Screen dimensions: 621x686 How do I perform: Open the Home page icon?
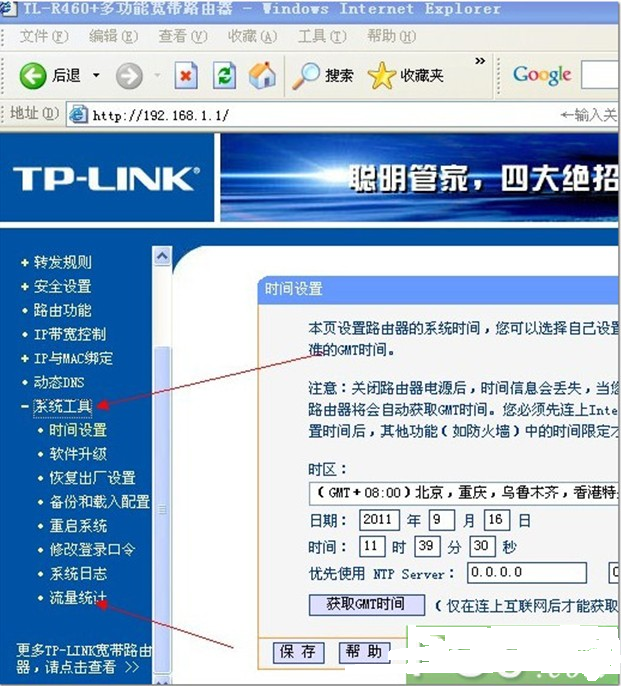(x=262, y=75)
